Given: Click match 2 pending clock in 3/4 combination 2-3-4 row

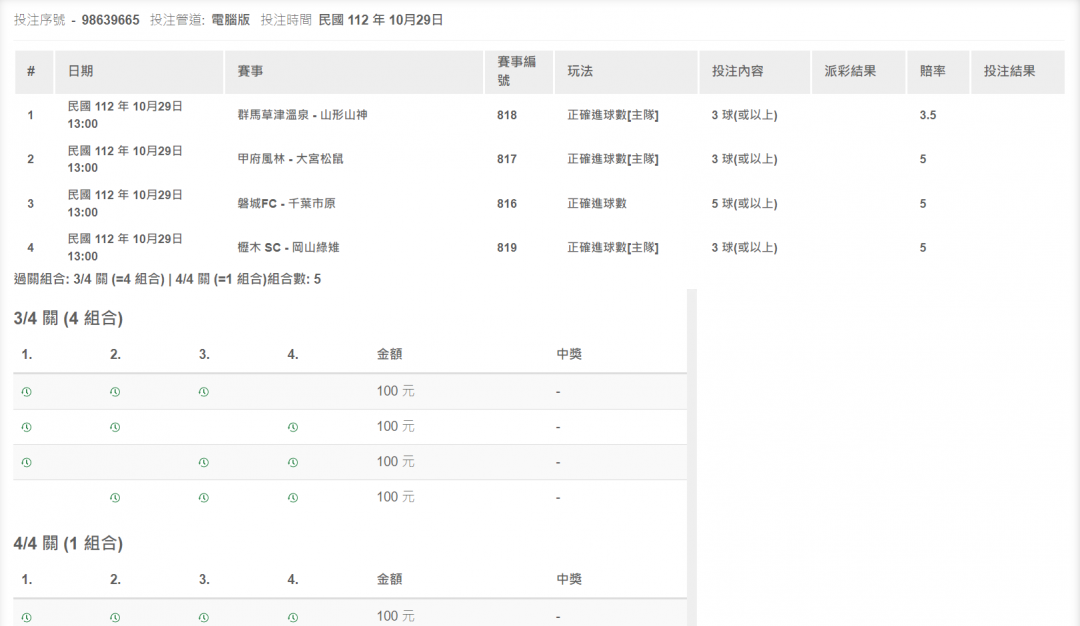Looking at the screenshot, I should 115,497.
